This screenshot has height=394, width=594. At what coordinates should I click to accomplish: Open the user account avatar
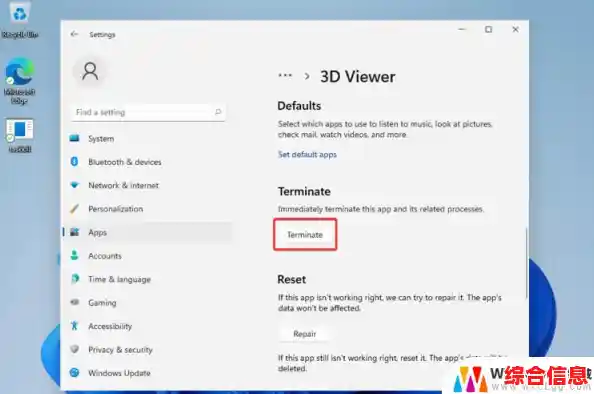pos(90,71)
